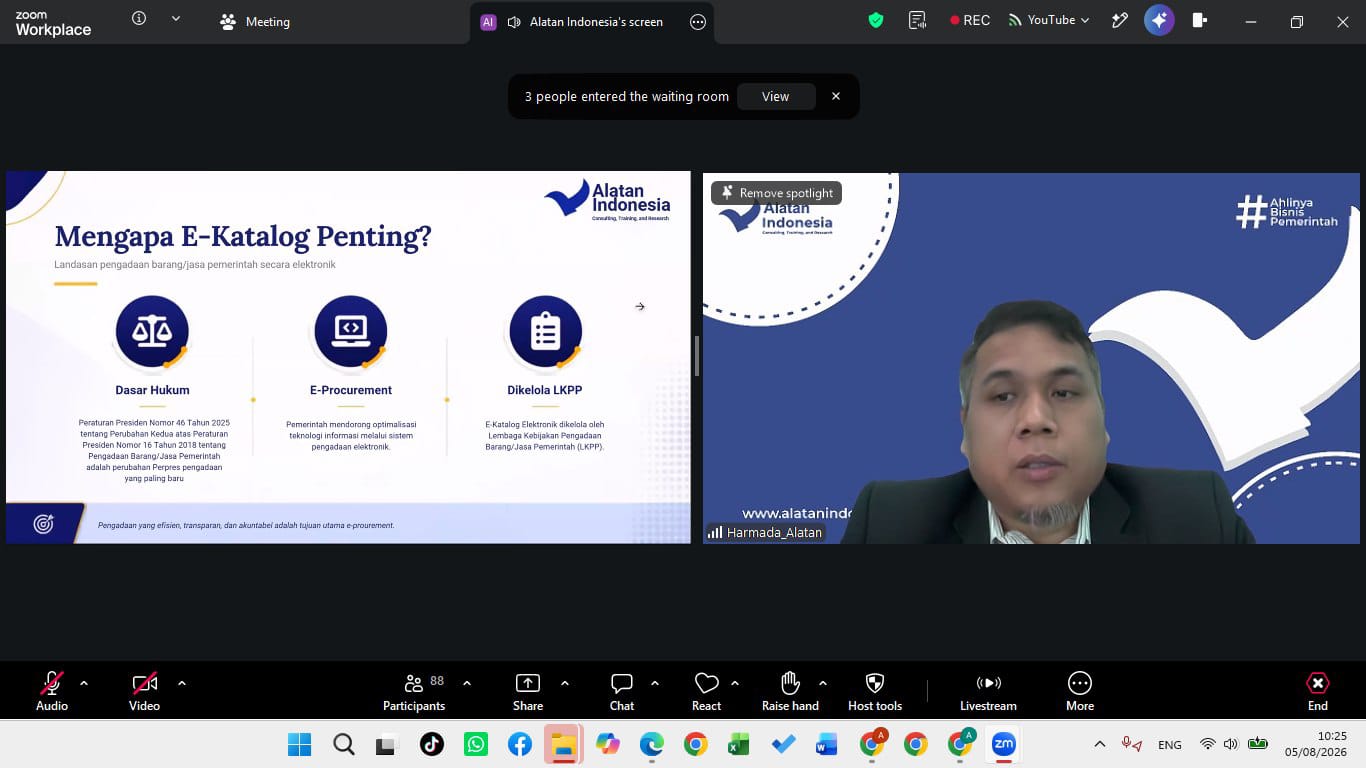Open Host tools shield menu
Screen dimensions: 1366x768
pyautogui.click(x=875, y=691)
